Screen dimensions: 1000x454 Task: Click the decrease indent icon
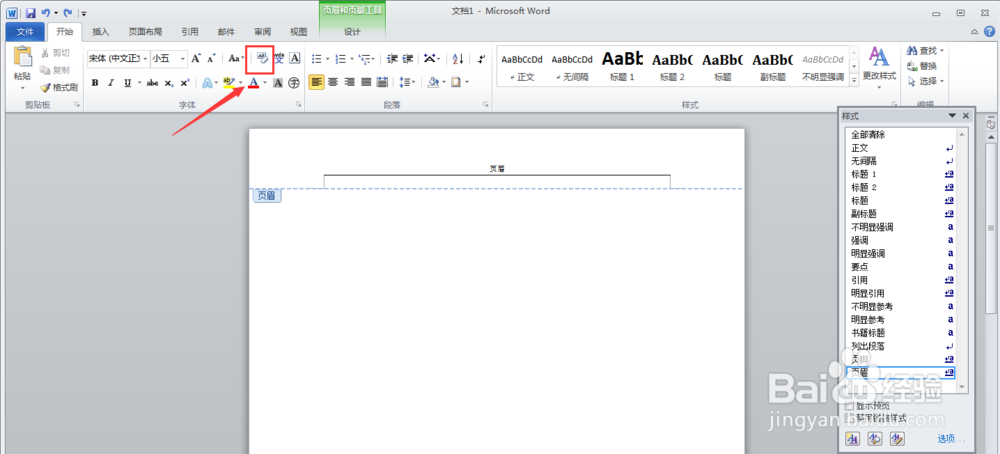392,59
